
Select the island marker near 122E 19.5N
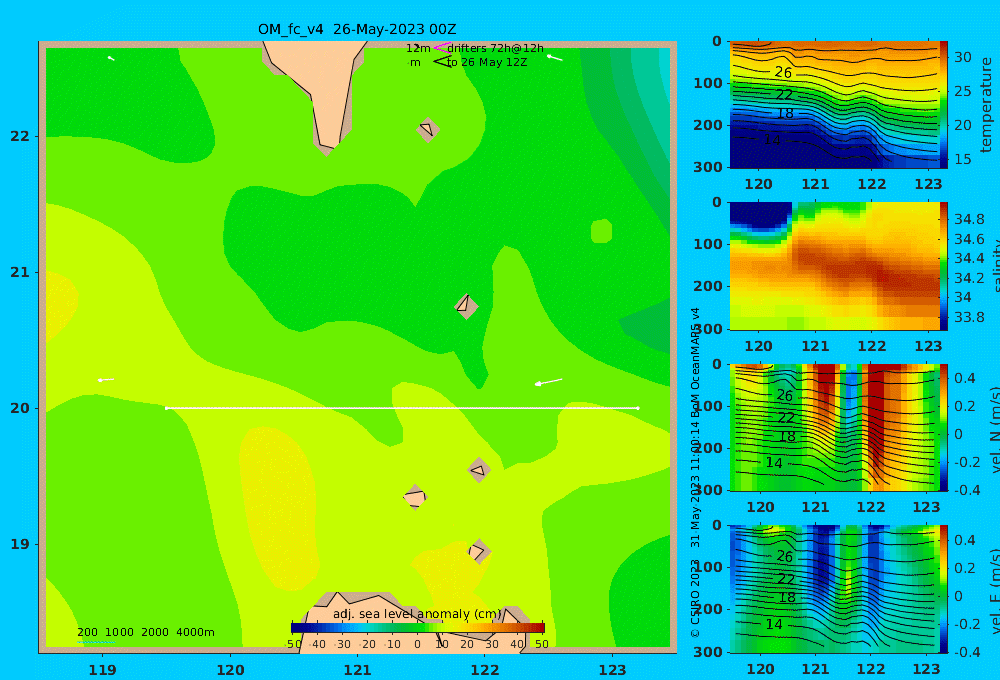click(x=479, y=470)
